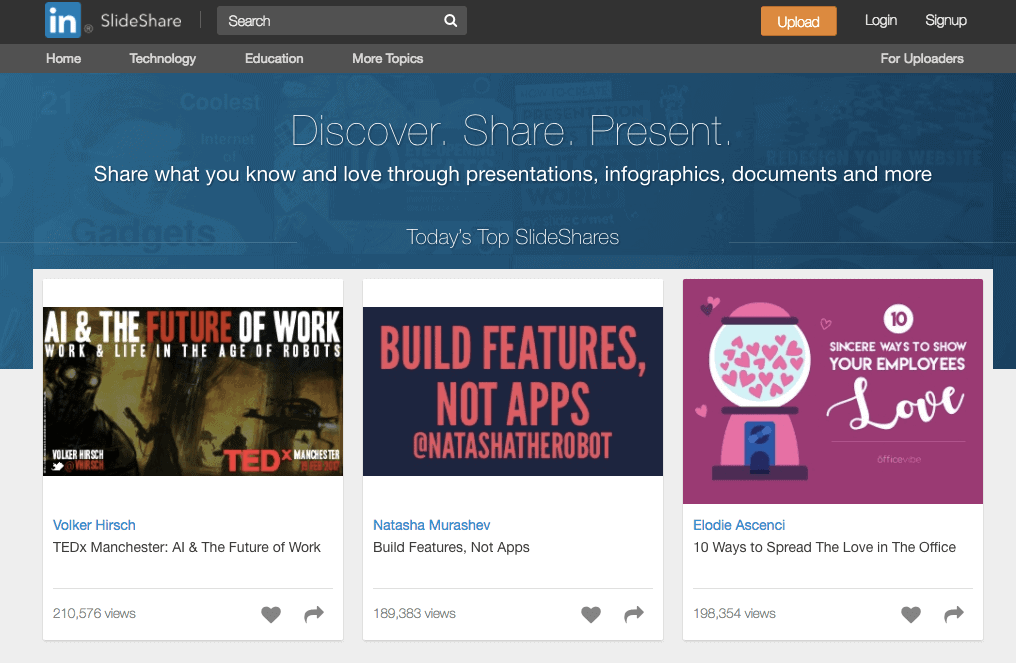
Task: Click the "Discover. Share. Present." headline
Action: click(511, 130)
